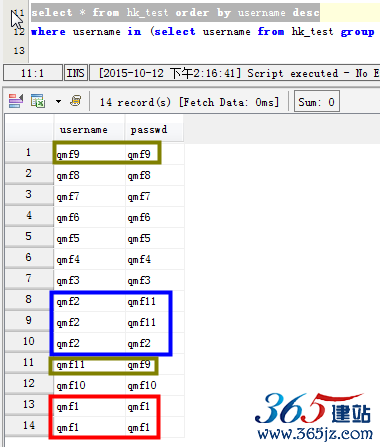Click the Script executed status message

click(x=293, y=73)
